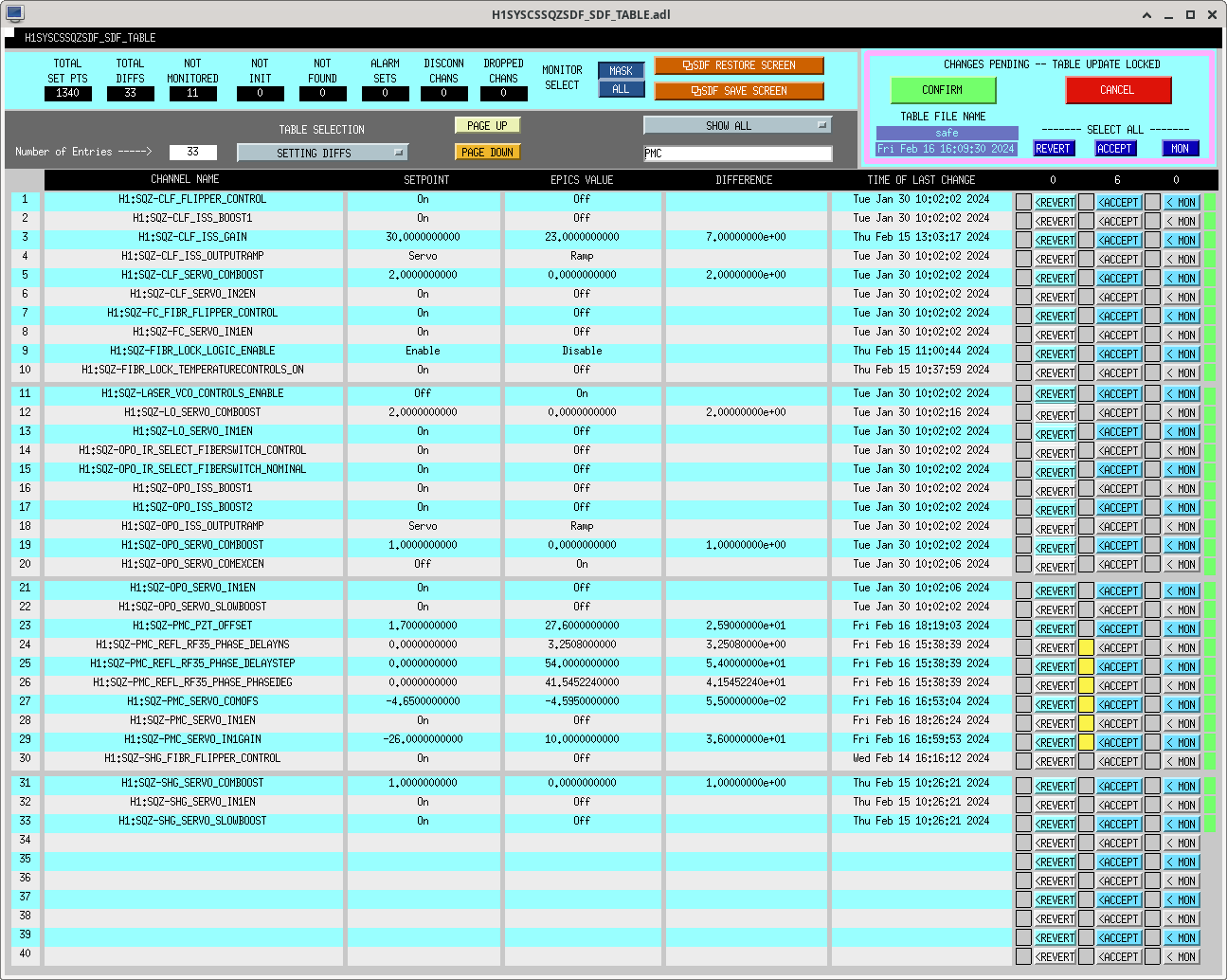
Task: Click the TOTAL SET PTS value 1340
Action: point(68,93)
